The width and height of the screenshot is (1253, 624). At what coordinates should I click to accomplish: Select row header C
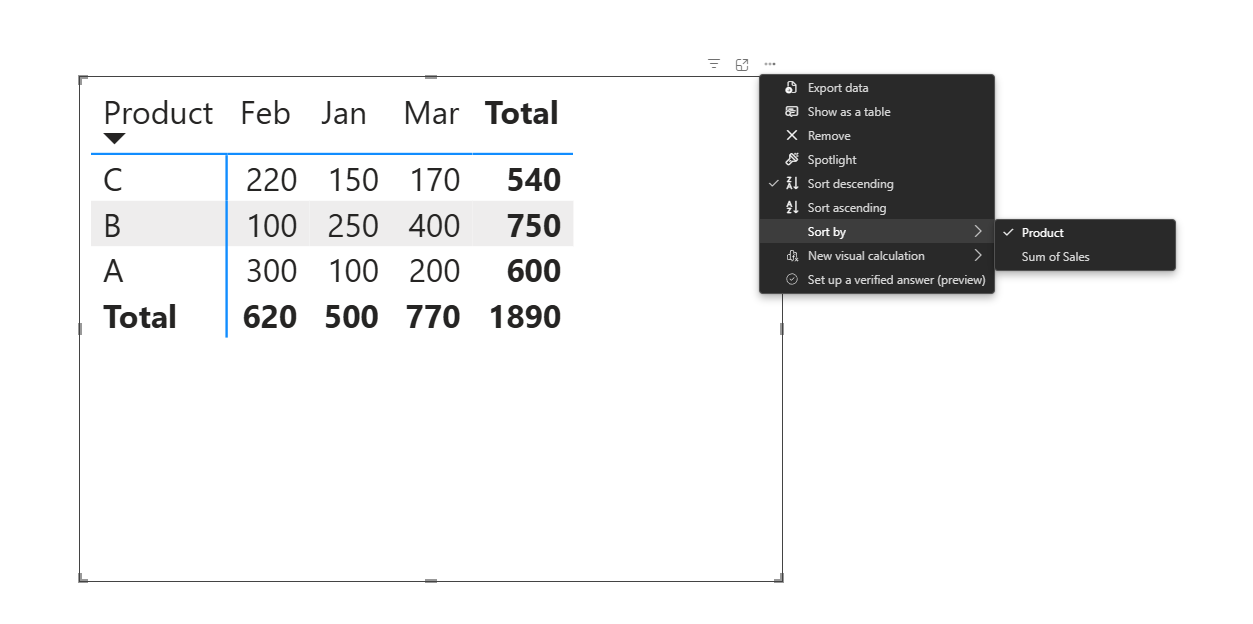pyautogui.click(x=113, y=180)
